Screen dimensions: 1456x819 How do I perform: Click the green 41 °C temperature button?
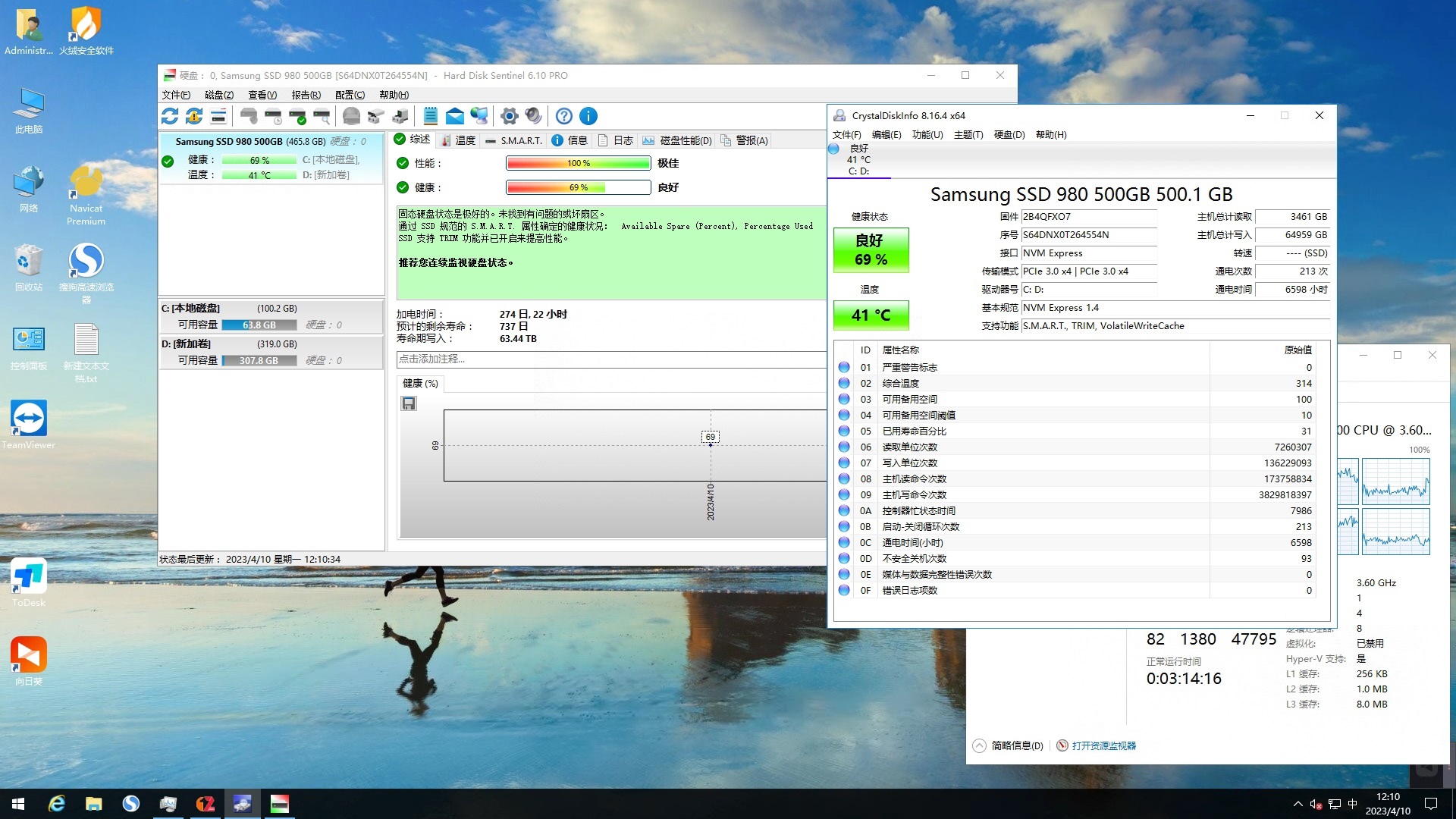(x=871, y=315)
